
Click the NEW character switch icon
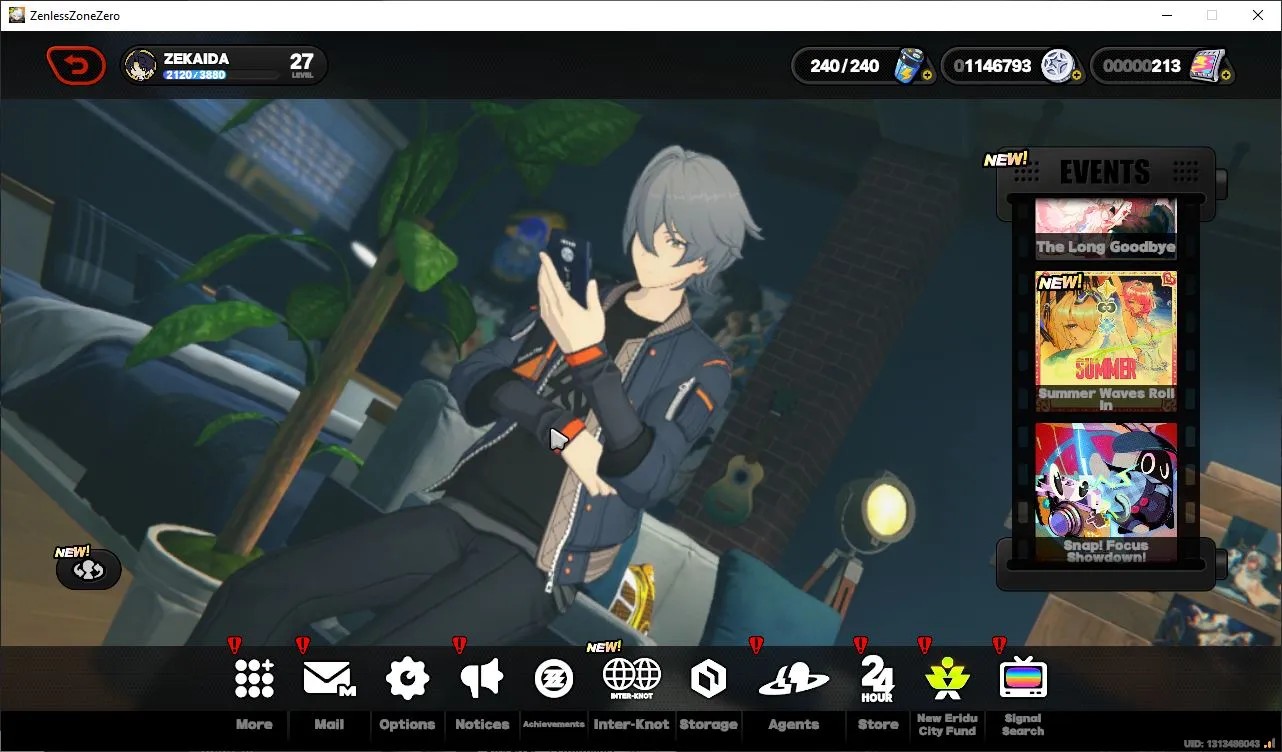click(89, 569)
